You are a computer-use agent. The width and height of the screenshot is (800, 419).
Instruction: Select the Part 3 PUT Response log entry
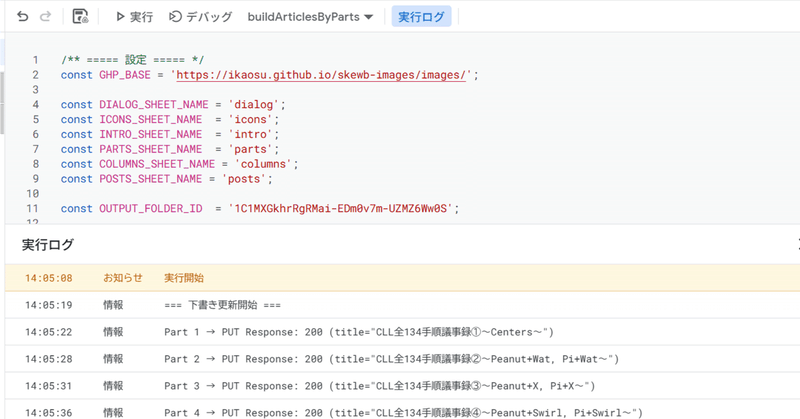pos(403,386)
